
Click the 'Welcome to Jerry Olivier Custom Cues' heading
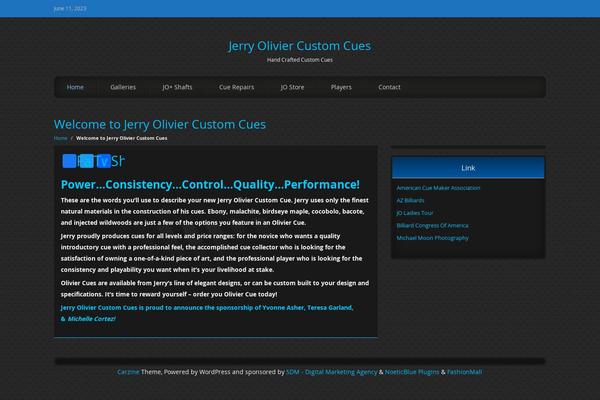click(160, 124)
